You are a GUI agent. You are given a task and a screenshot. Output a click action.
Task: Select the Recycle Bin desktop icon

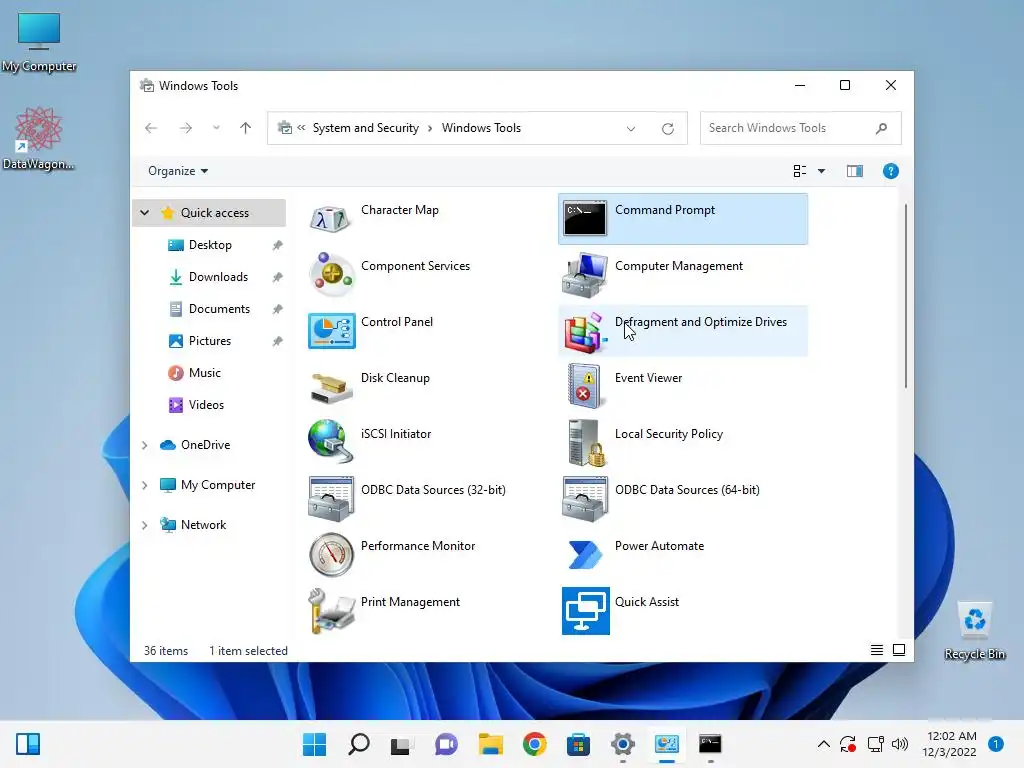pyautogui.click(x=974, y=631)
